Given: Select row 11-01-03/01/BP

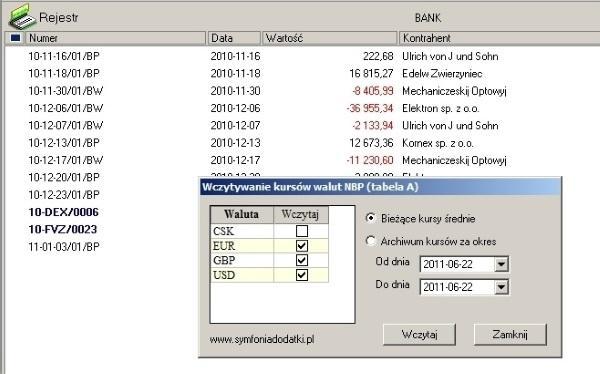Looking at the screenshot, I should tap(64, 247).
